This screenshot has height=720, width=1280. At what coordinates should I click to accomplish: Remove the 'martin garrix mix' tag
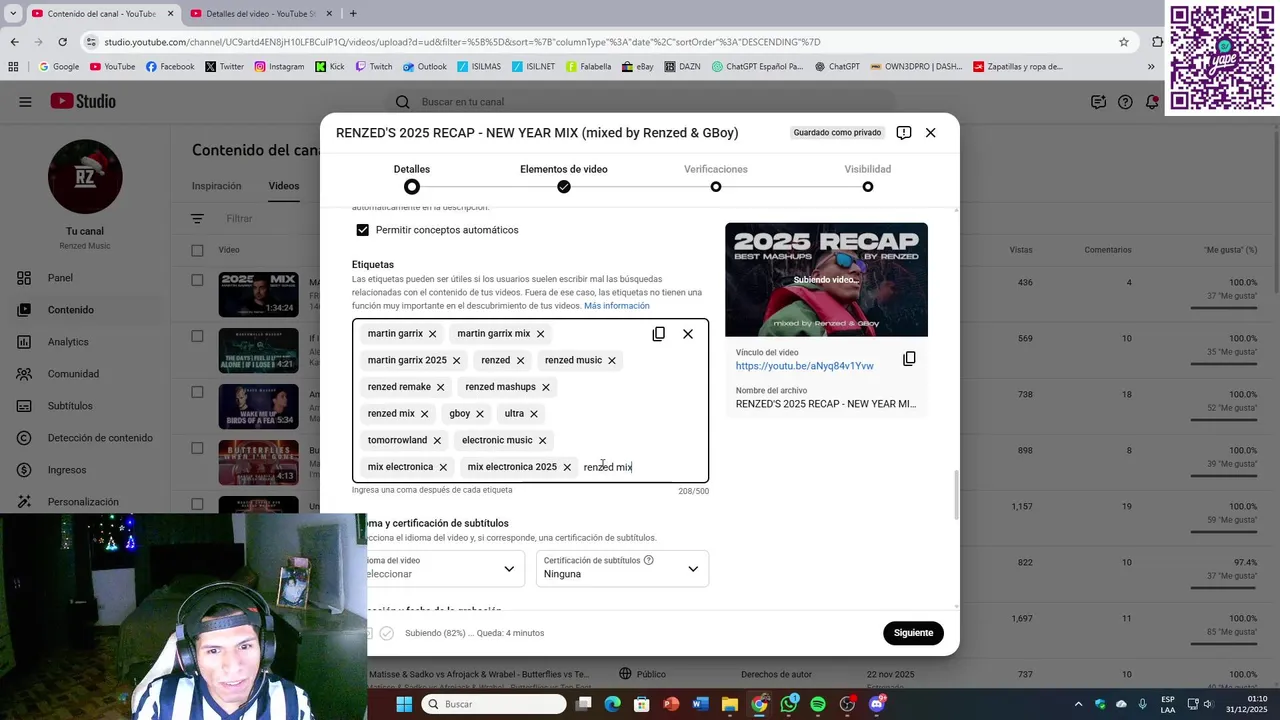(x=540, y=334)
